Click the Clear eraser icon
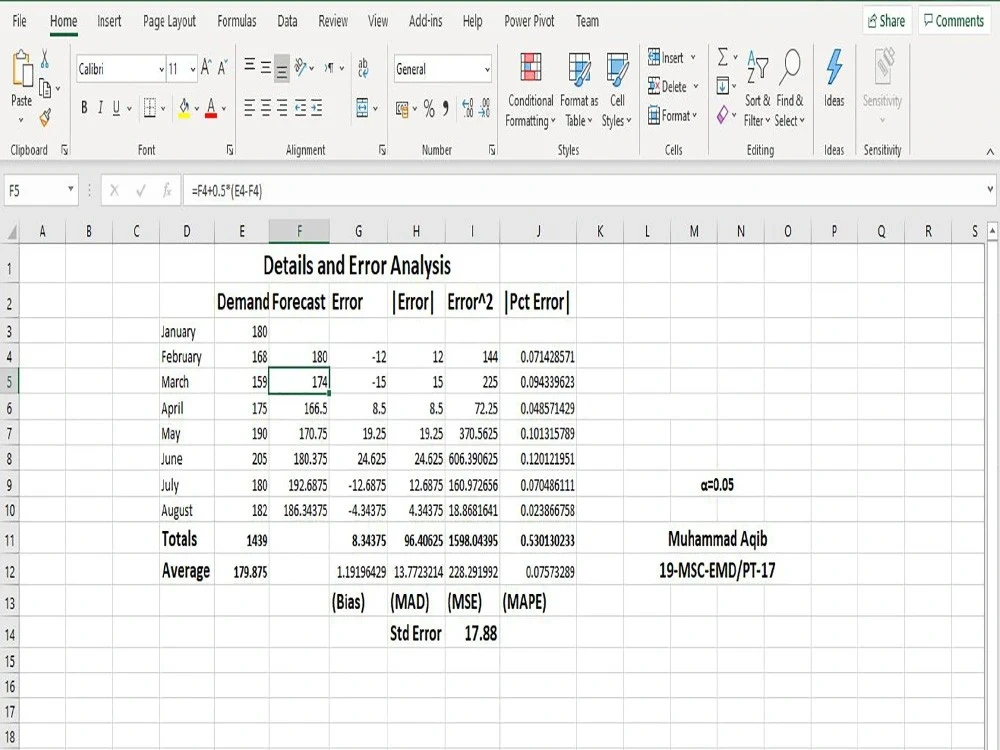This screenshot has width=1000, height=750. tap(723, 115)
